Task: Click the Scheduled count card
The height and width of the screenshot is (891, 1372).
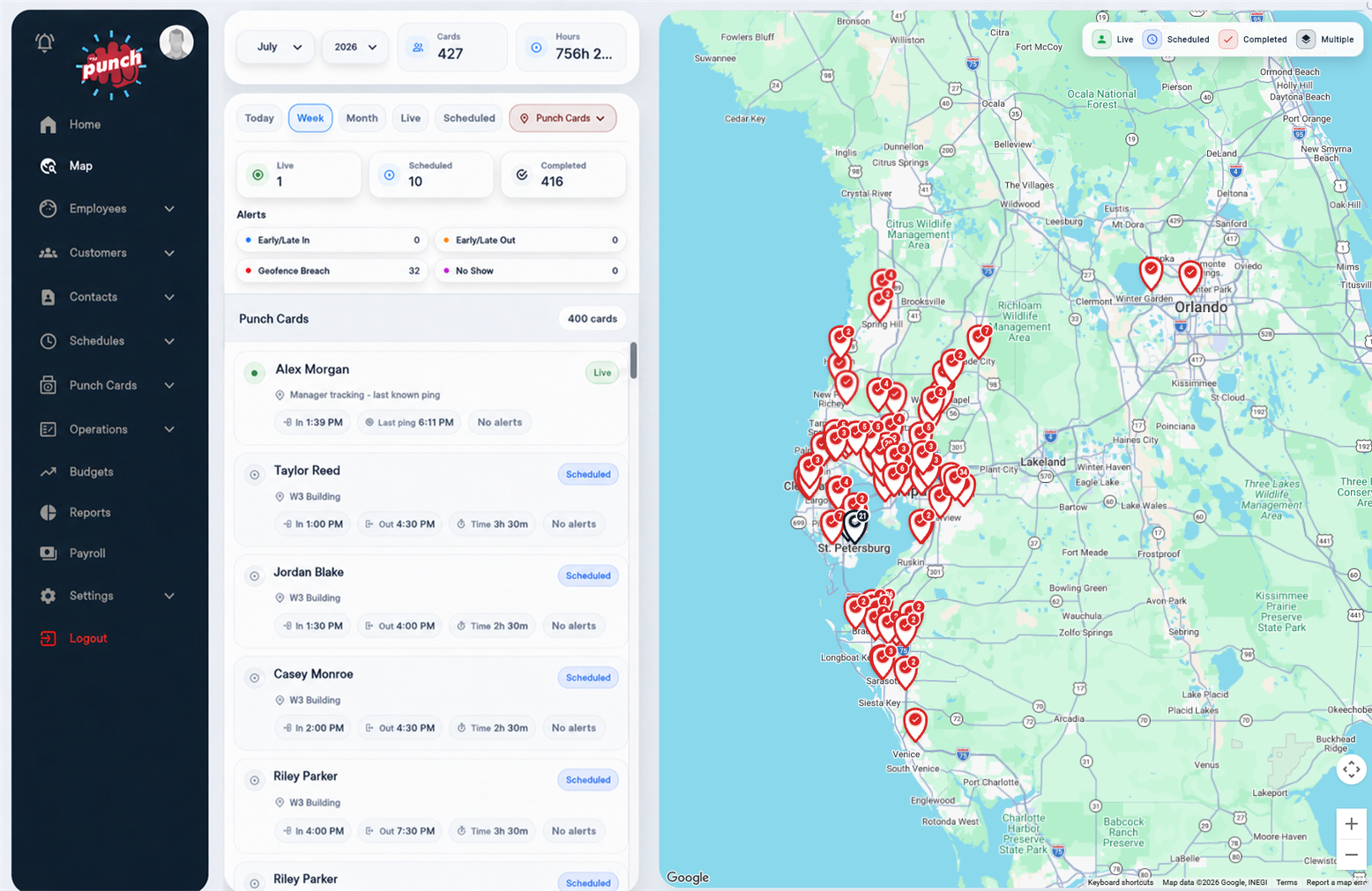Action: pyautogui.click(x=431, y=174)
